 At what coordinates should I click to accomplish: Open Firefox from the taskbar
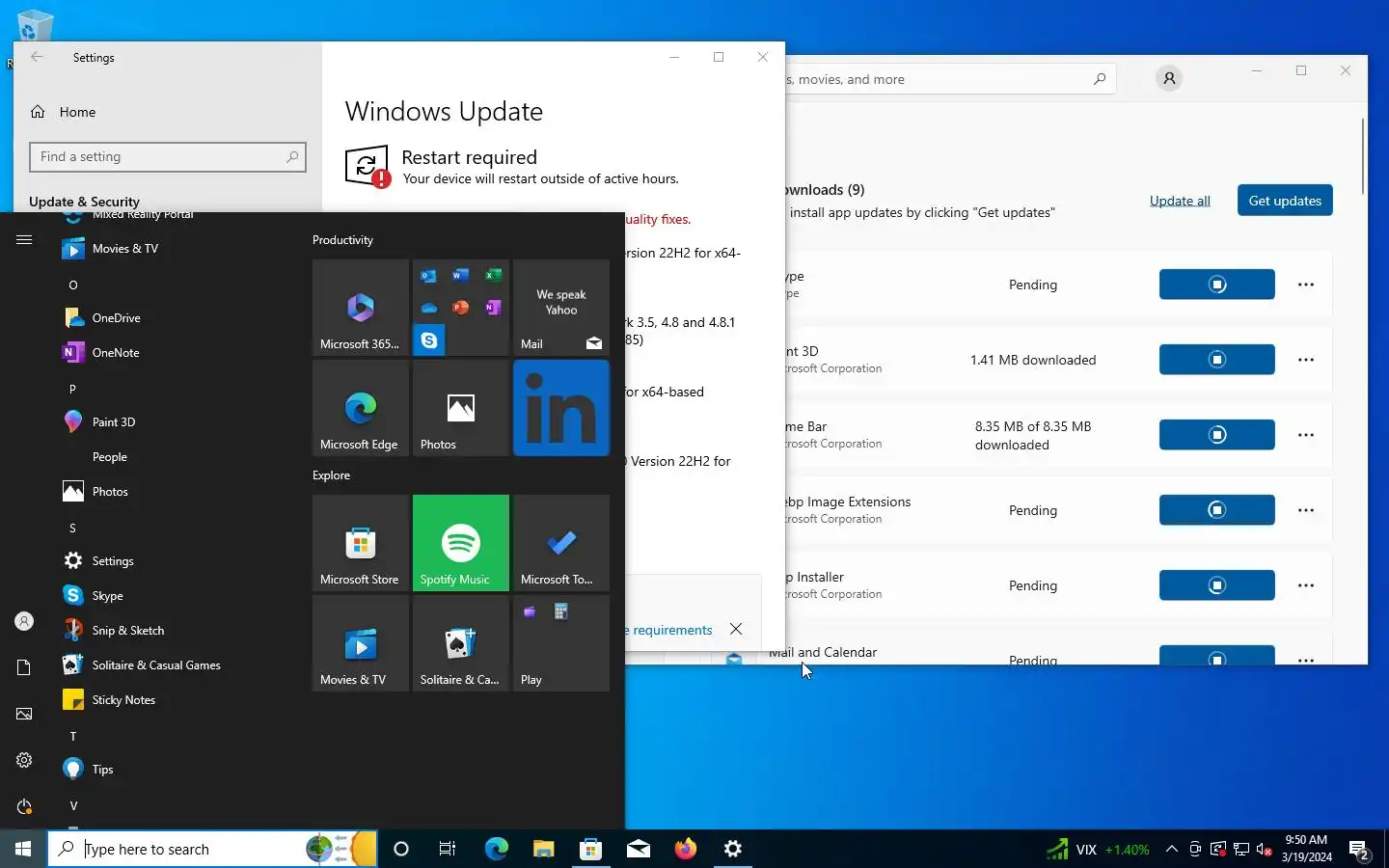(x=686, y=849)
